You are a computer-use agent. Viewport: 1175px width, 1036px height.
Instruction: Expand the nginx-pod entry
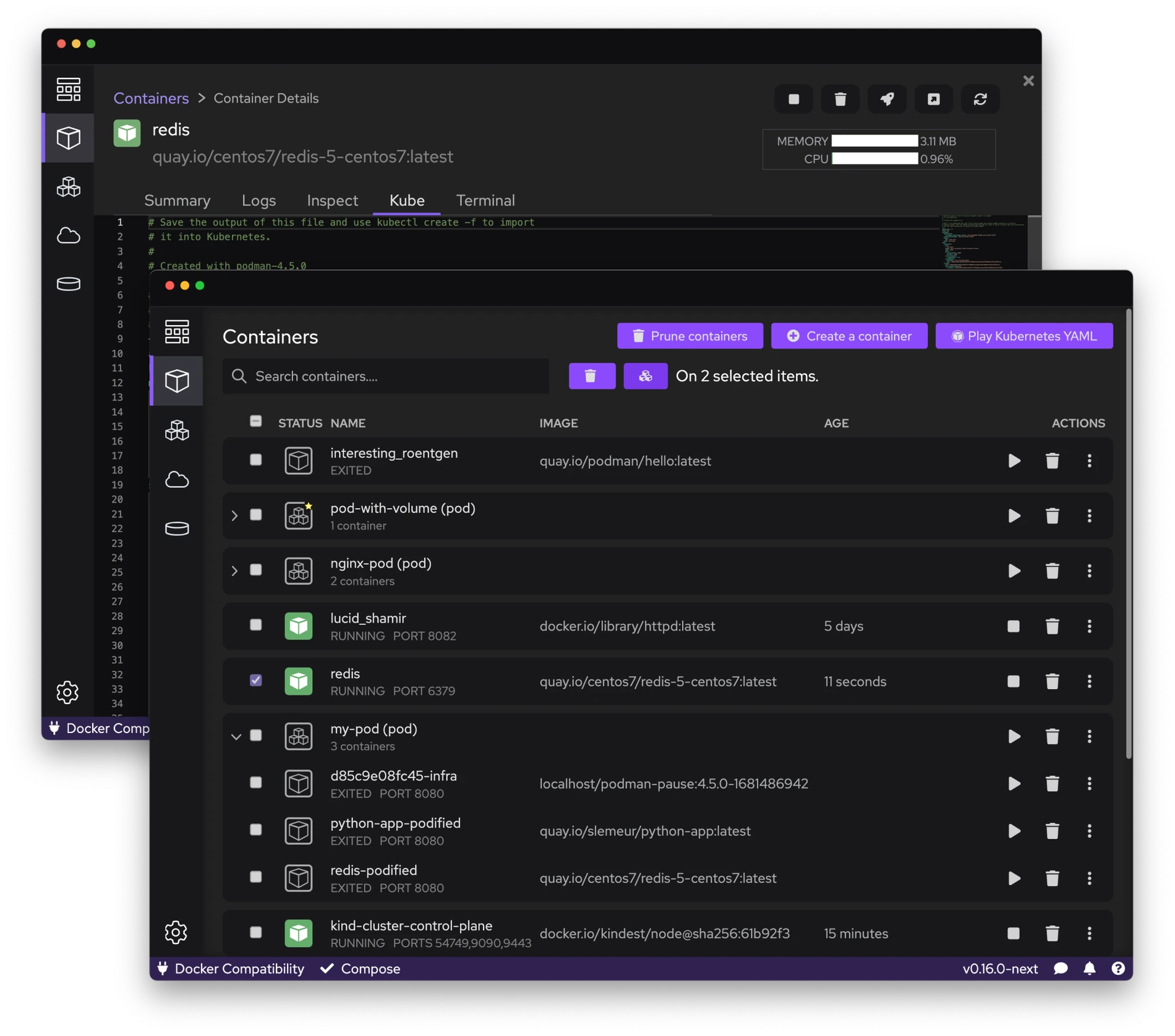pyautogui.click(x=235, y=571)
